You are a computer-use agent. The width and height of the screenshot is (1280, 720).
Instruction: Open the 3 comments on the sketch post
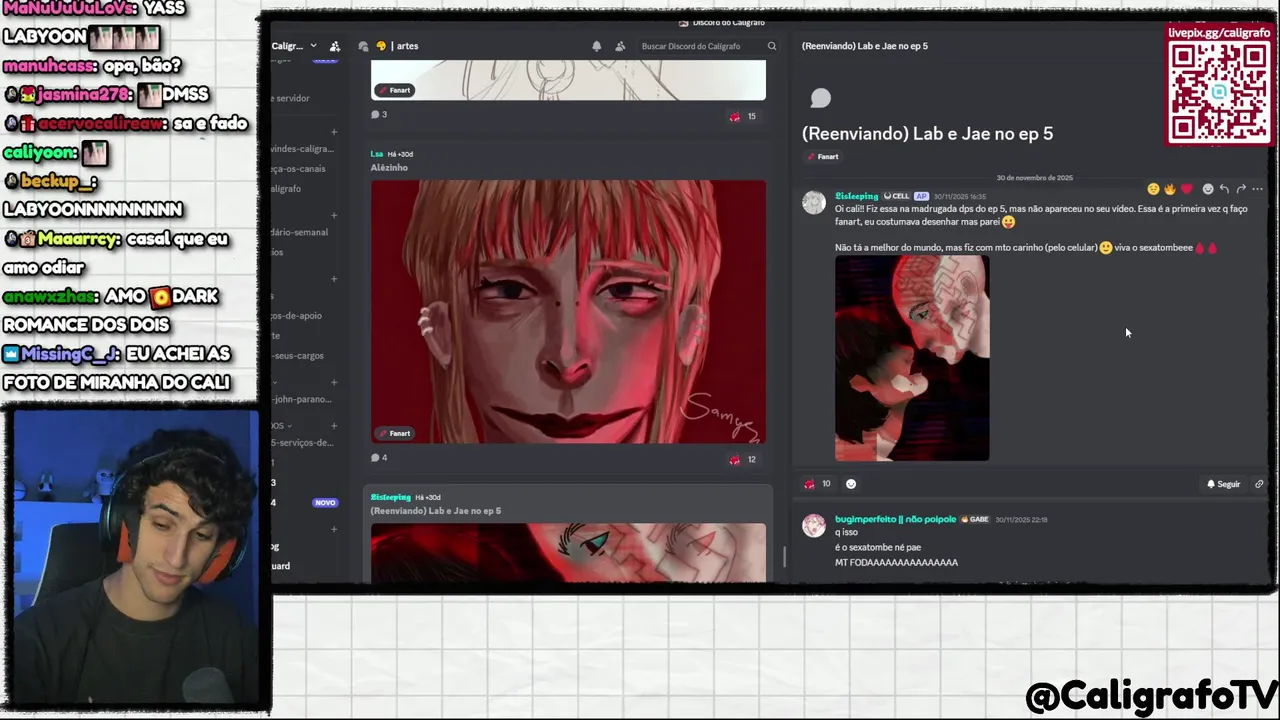(x=379, y=114)
